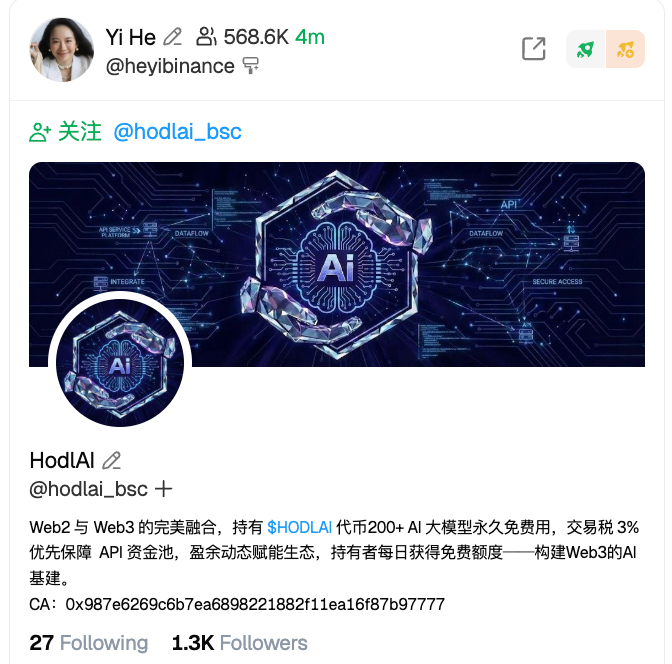Open the 1.3K Followers list
The width and height of the screenshot is (672, 664).
240,643
